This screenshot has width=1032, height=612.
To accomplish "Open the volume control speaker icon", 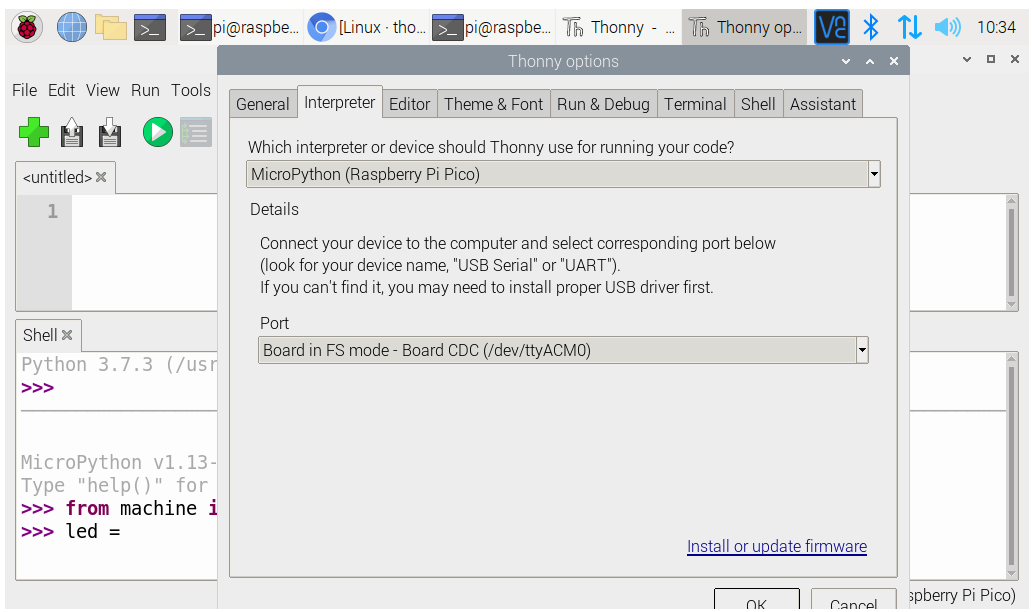I will 948,28.
